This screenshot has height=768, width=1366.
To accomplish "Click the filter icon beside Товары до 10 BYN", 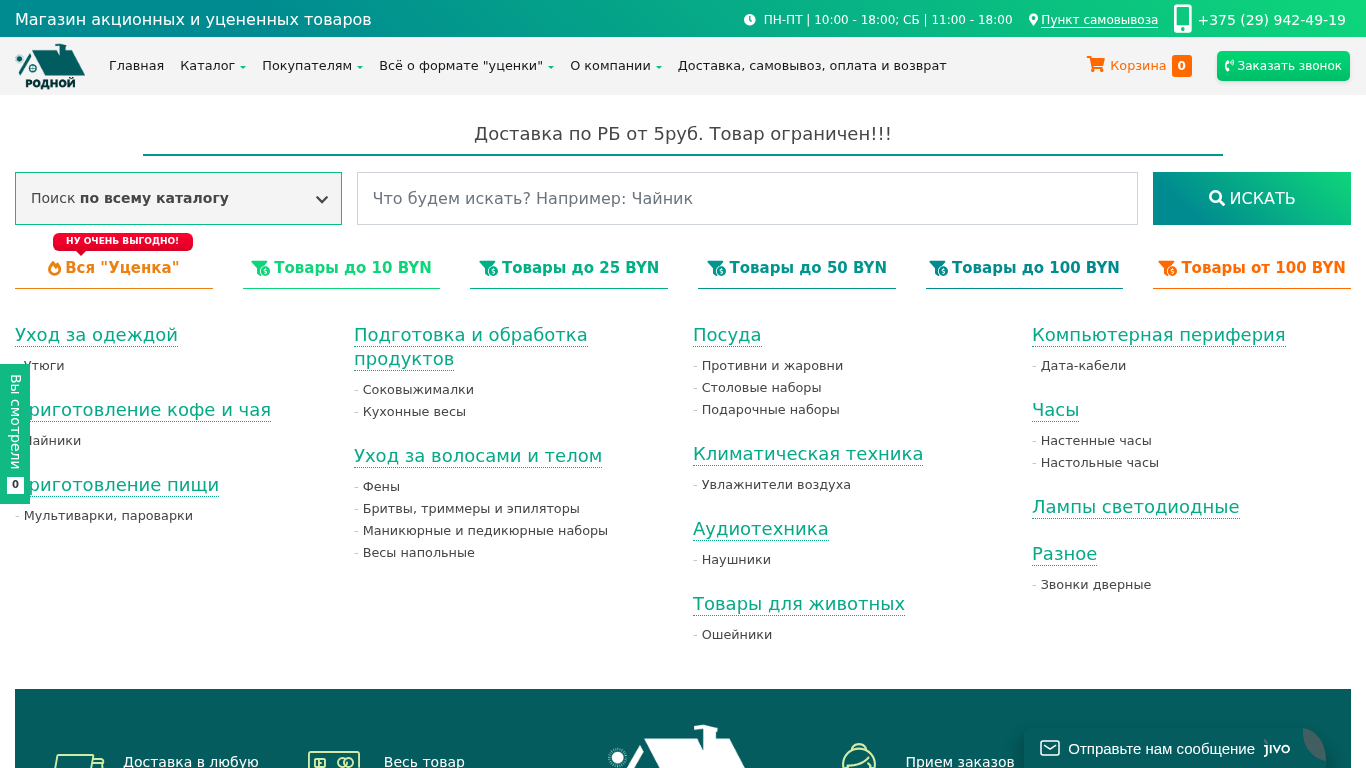I will pos(260,268).
